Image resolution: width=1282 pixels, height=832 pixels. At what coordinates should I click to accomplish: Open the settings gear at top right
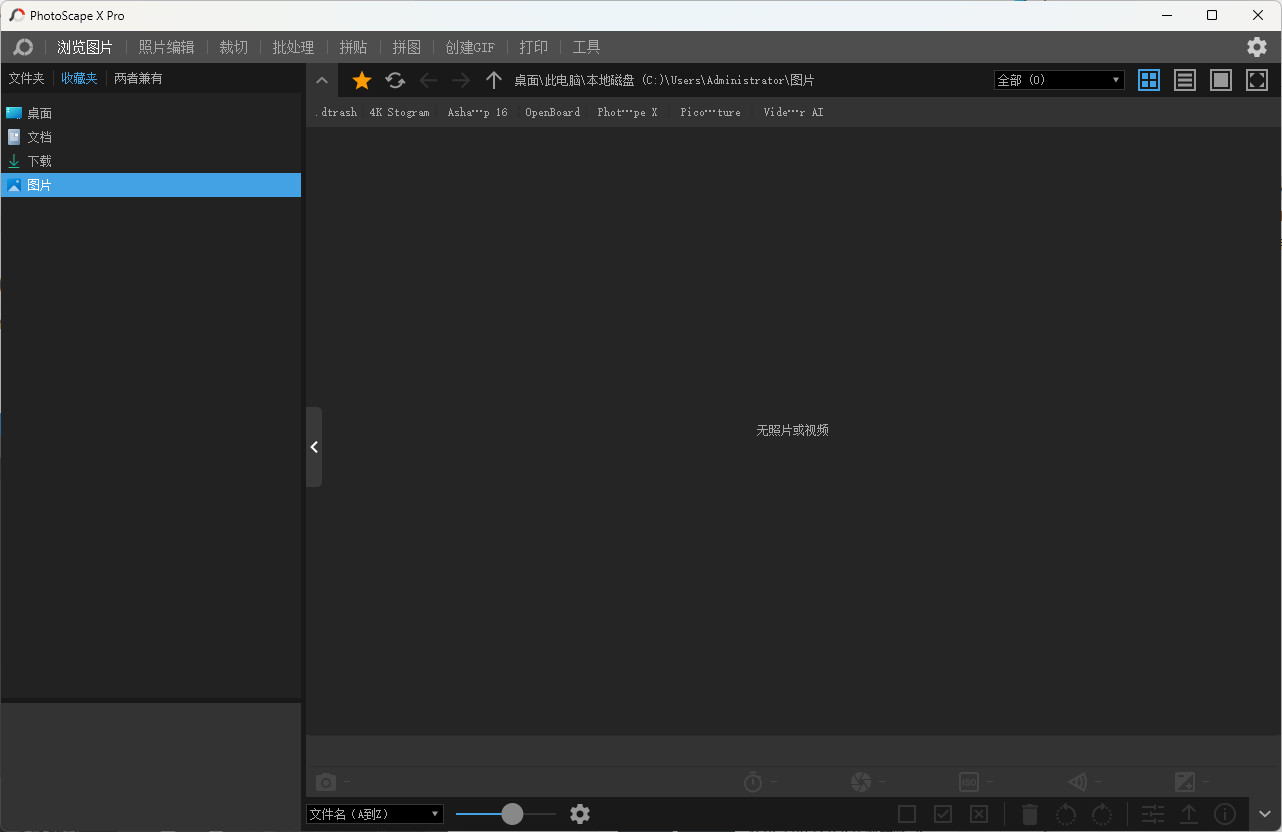click(1257, 47)
